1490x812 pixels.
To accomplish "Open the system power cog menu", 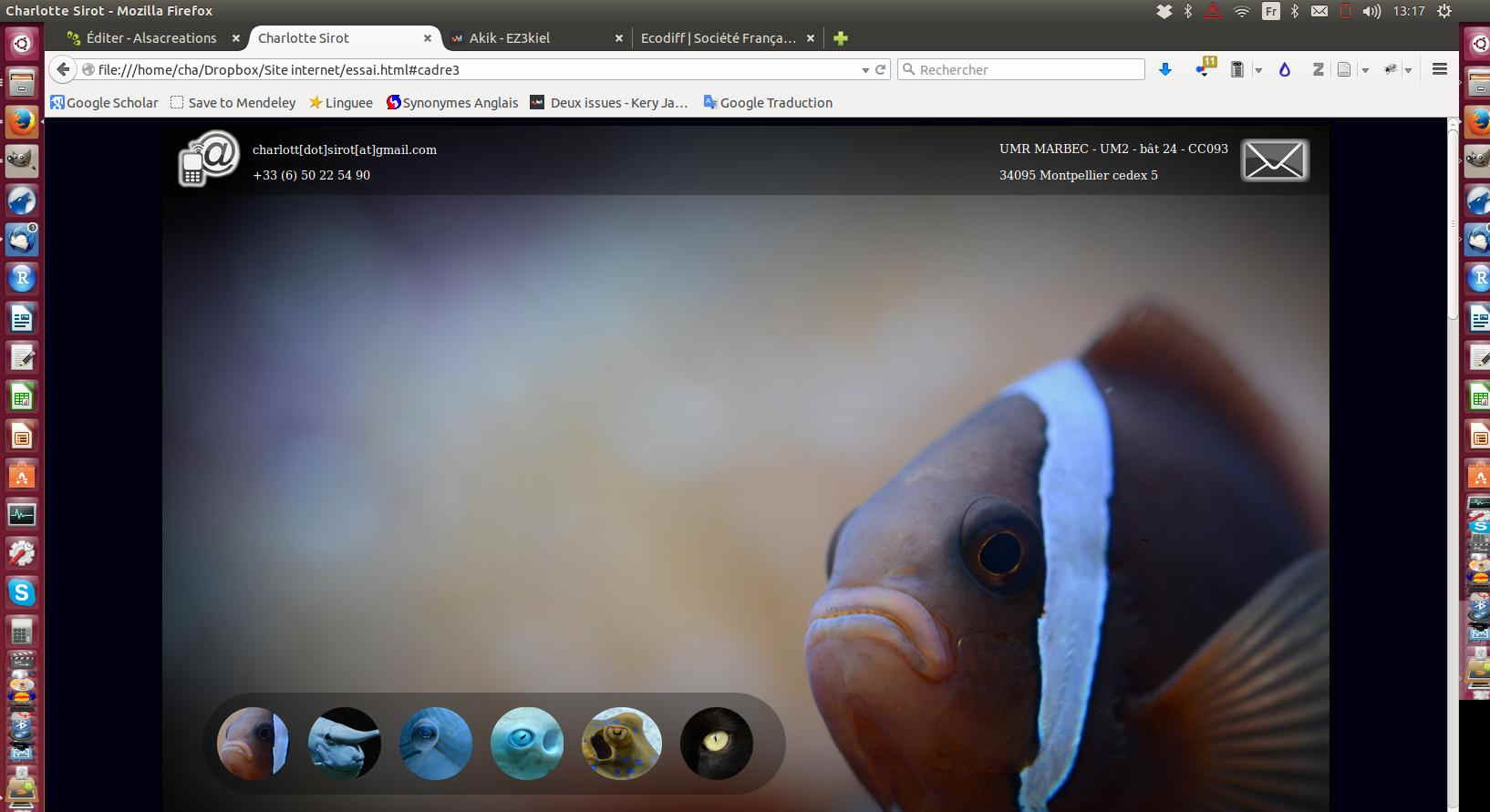I will [1444, 11].
